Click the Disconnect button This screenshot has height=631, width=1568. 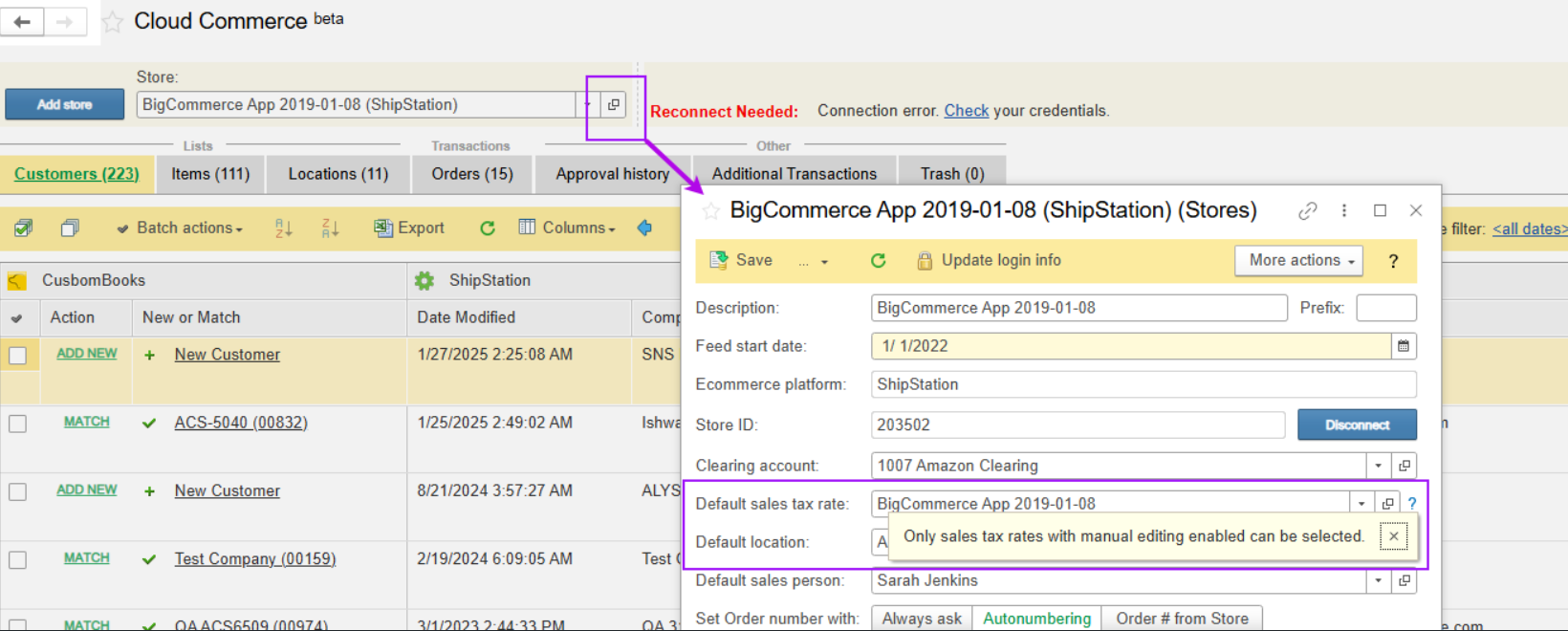pyautogui.click(x=1356, y=424)
